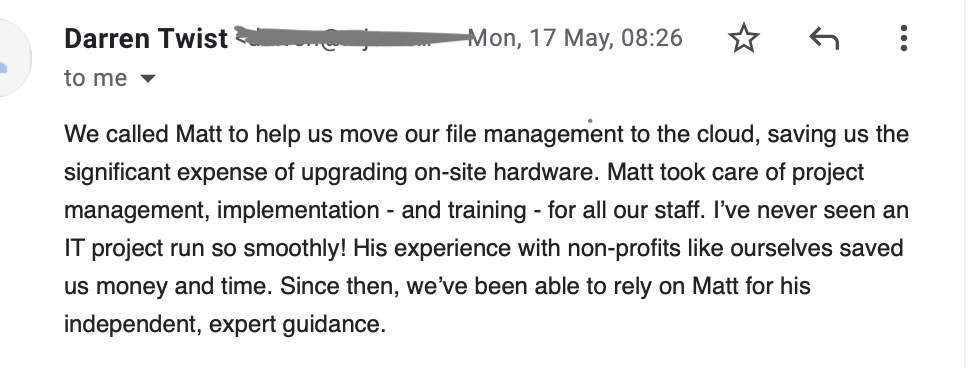Open the three-dot More options menu
Screen dimensions: 978x368
(x=904, y=39)
